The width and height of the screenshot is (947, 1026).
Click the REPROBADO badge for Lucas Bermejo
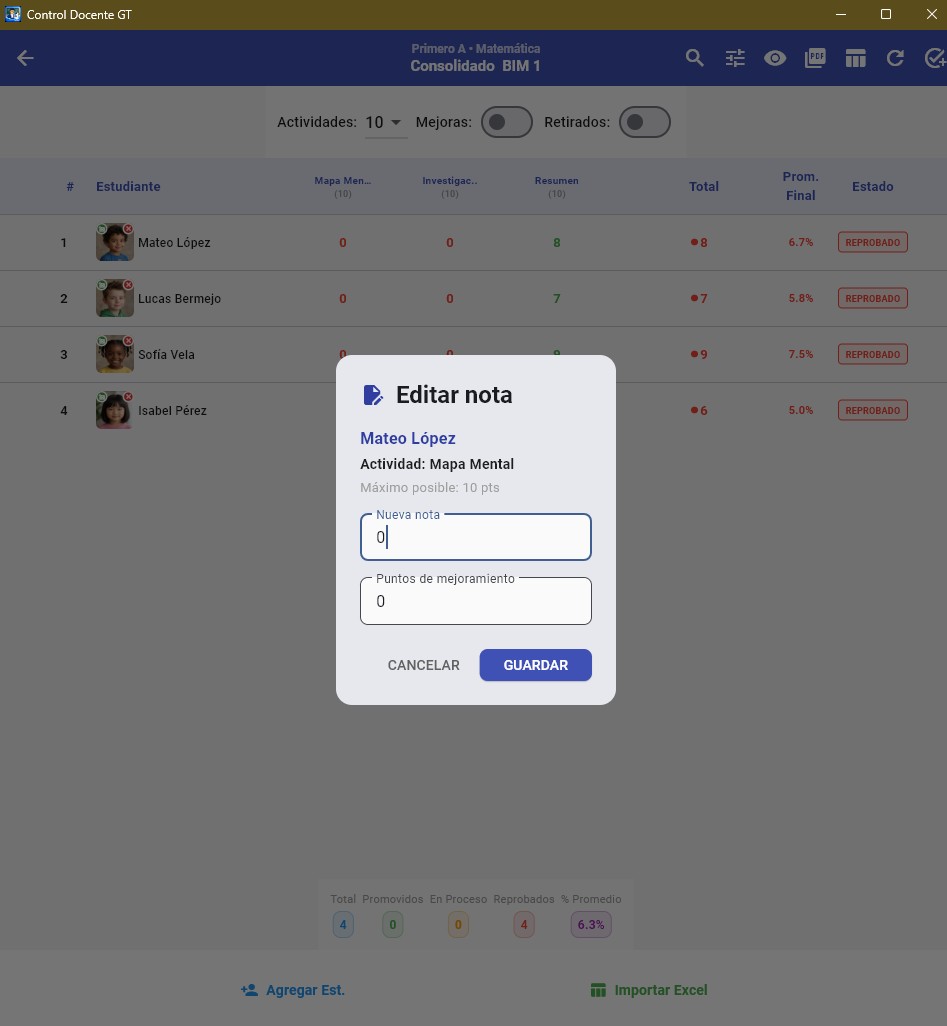click(872, 298)
